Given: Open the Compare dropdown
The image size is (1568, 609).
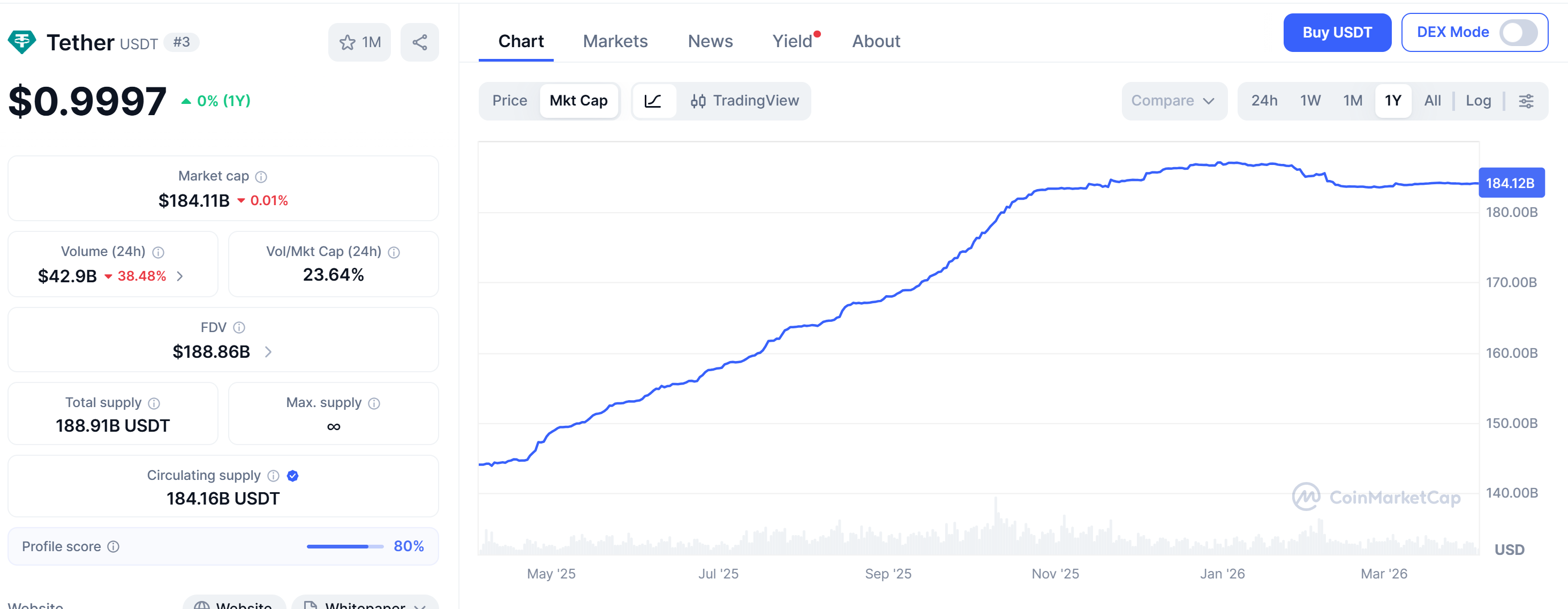Looking at the screenshot, I should point(1173,101).
